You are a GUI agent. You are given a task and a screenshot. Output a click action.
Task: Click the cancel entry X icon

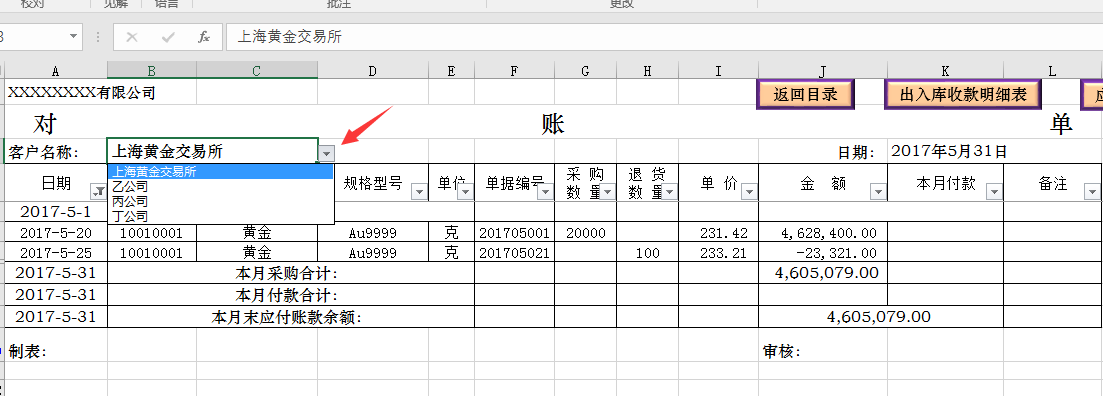point(132,37)
